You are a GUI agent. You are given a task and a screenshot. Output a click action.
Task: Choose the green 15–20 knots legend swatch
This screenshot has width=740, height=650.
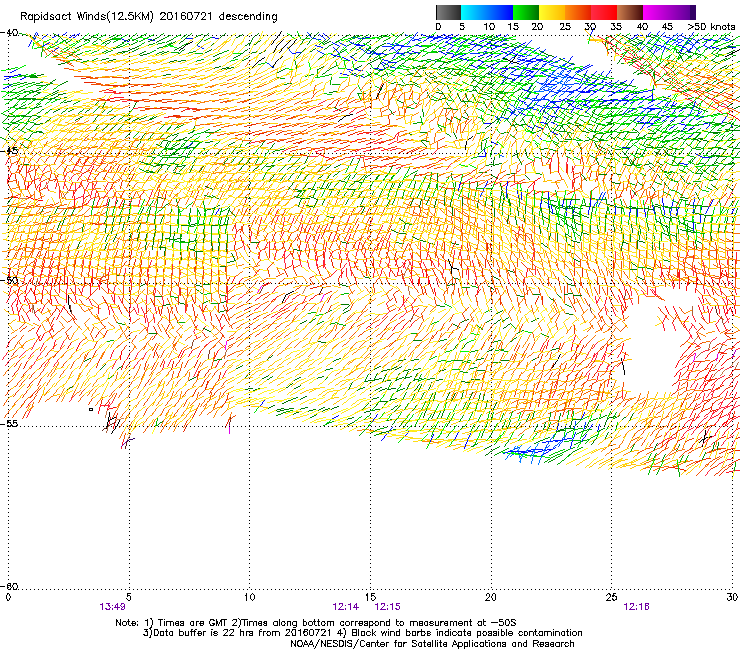[526, 12]
